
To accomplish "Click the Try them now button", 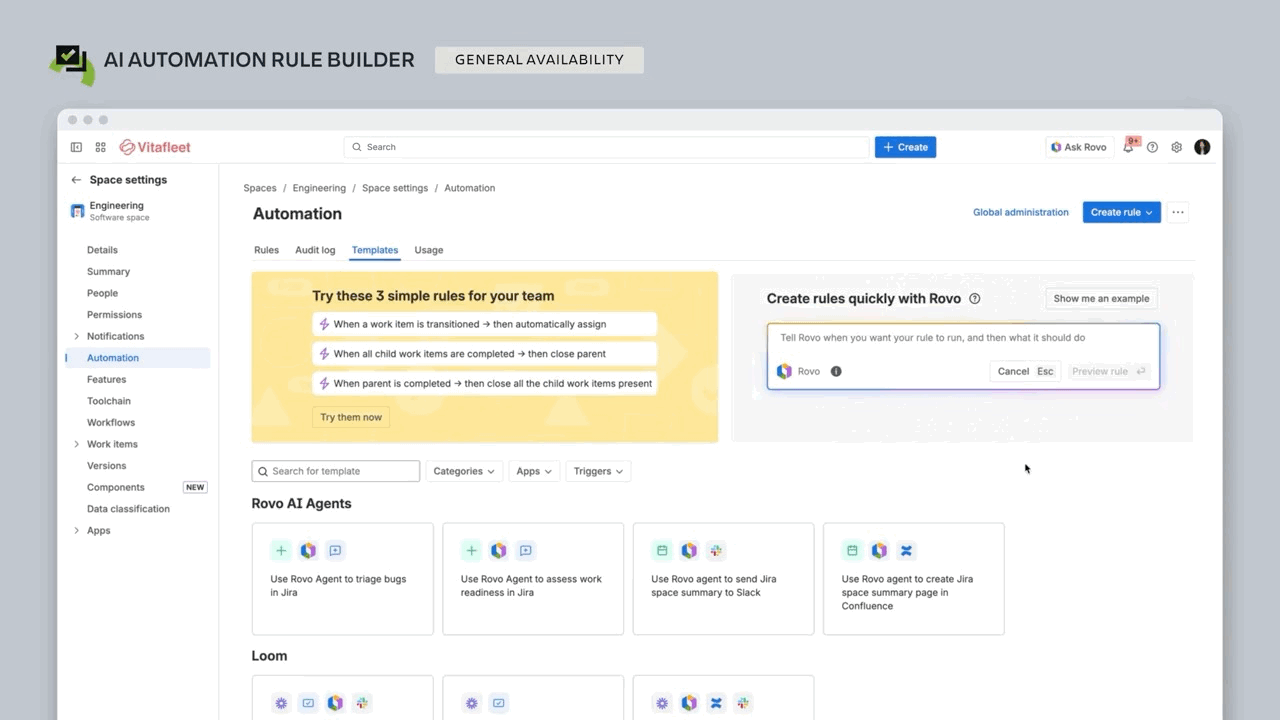I will click(x=351, y=417).
